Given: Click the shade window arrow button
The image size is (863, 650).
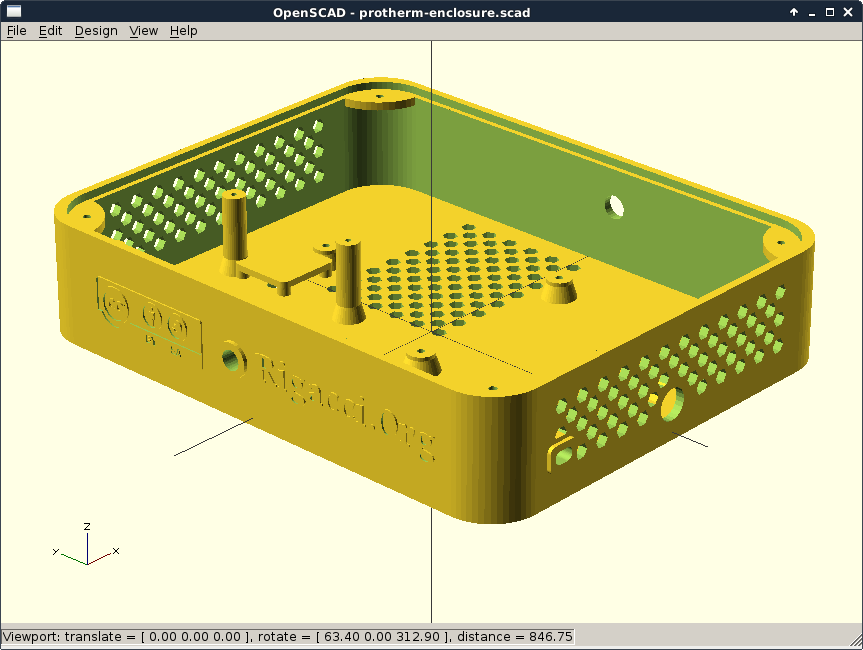Looking at the screenshot, I should (x=794, y=12).
